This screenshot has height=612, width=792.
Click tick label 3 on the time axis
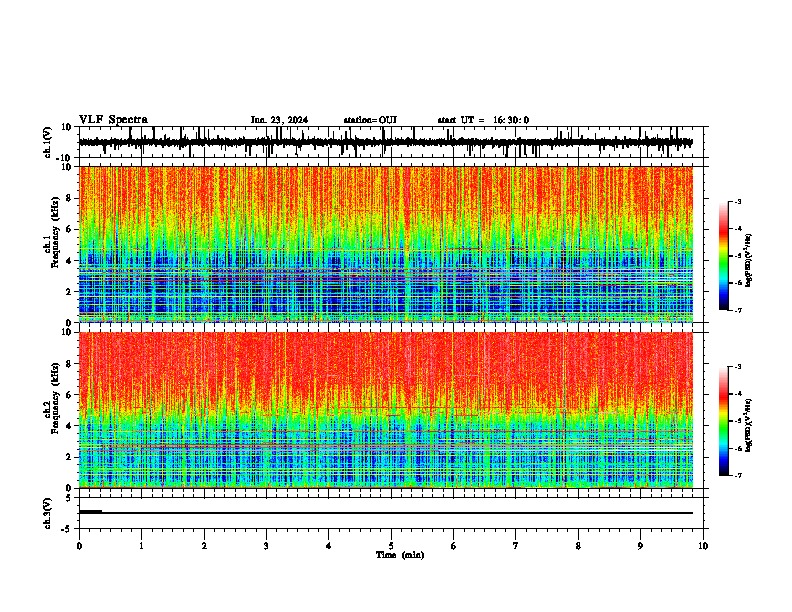[266, 546]
